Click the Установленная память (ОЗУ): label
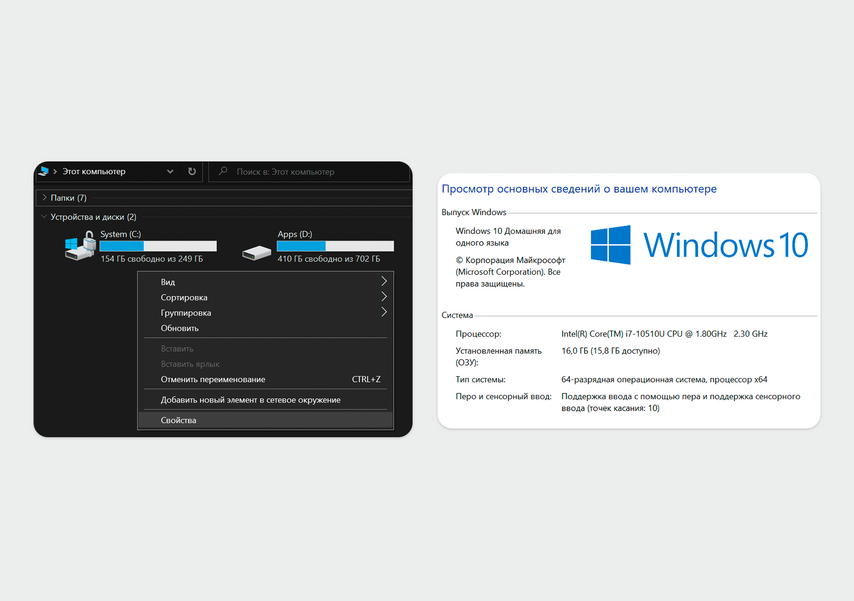 click(498, 356)
